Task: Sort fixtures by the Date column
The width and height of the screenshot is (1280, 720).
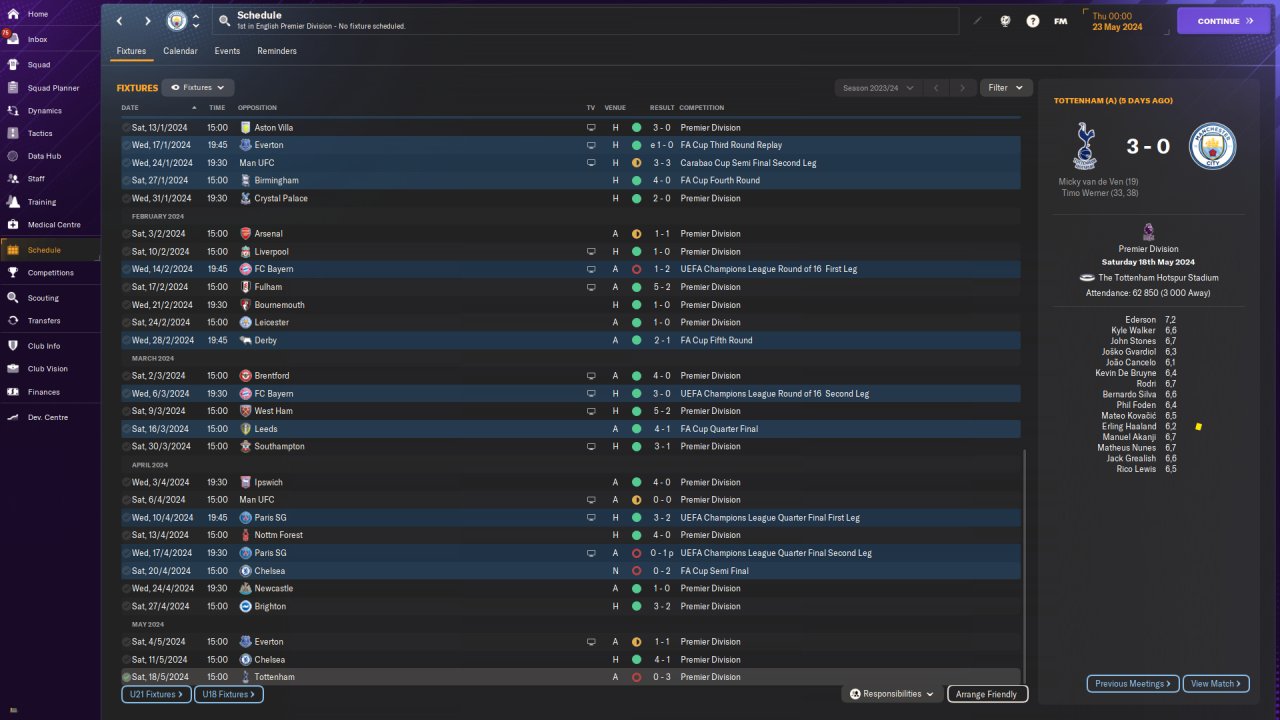Action: (130, 108)
